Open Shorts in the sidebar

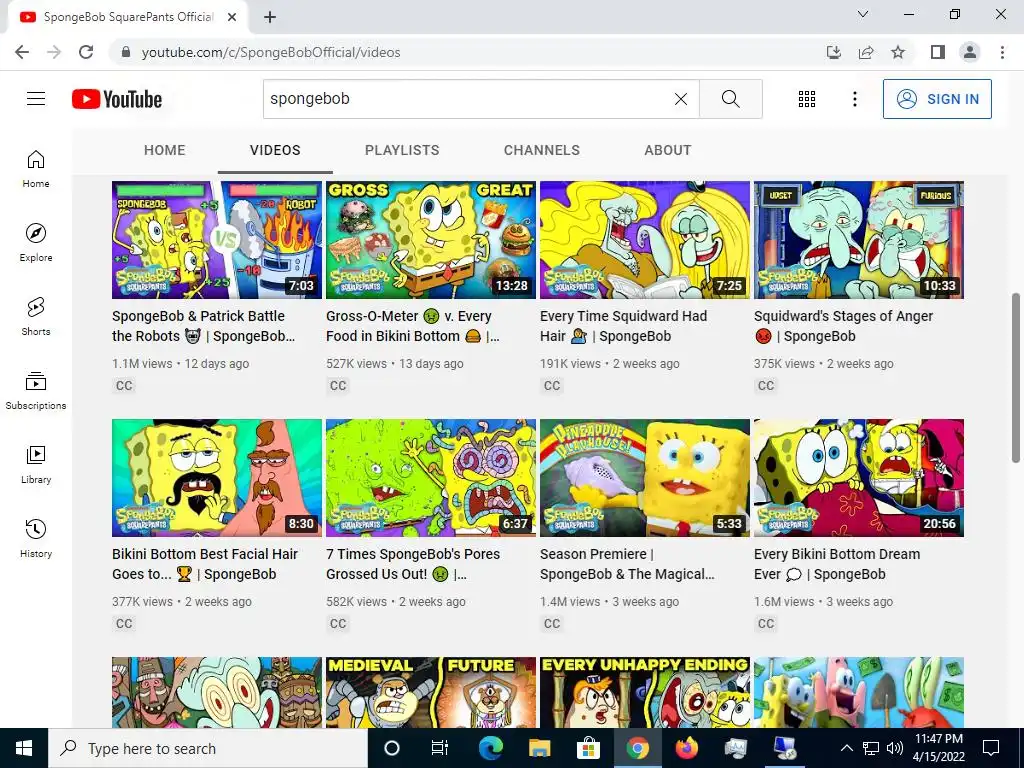click(36, 317)
